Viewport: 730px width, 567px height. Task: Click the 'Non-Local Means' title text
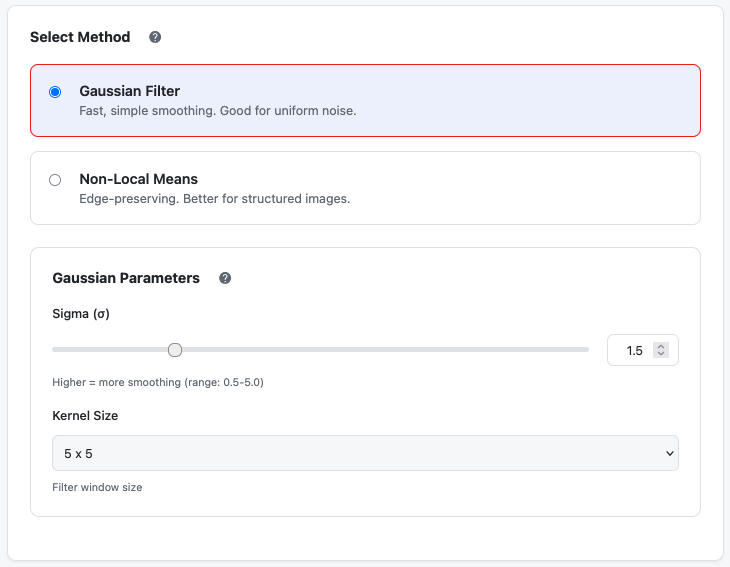pos(138,179)
